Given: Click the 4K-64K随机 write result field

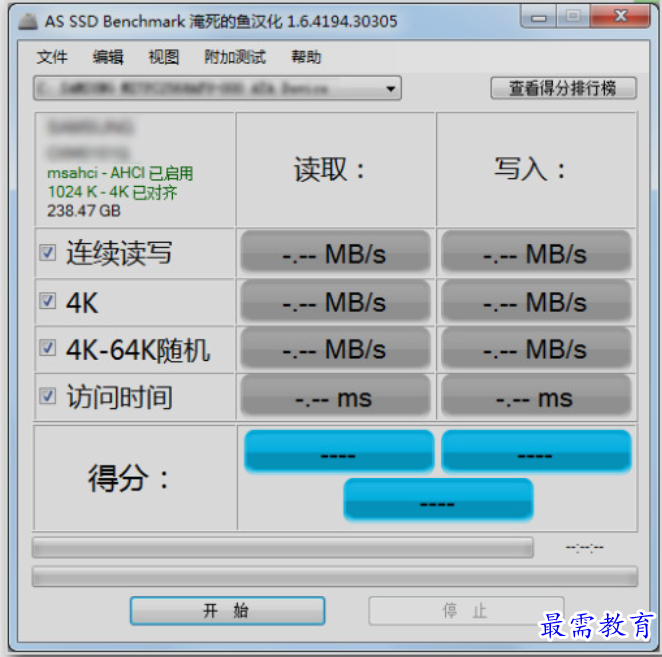Looking at the screenshot, I should coord(536,348).
